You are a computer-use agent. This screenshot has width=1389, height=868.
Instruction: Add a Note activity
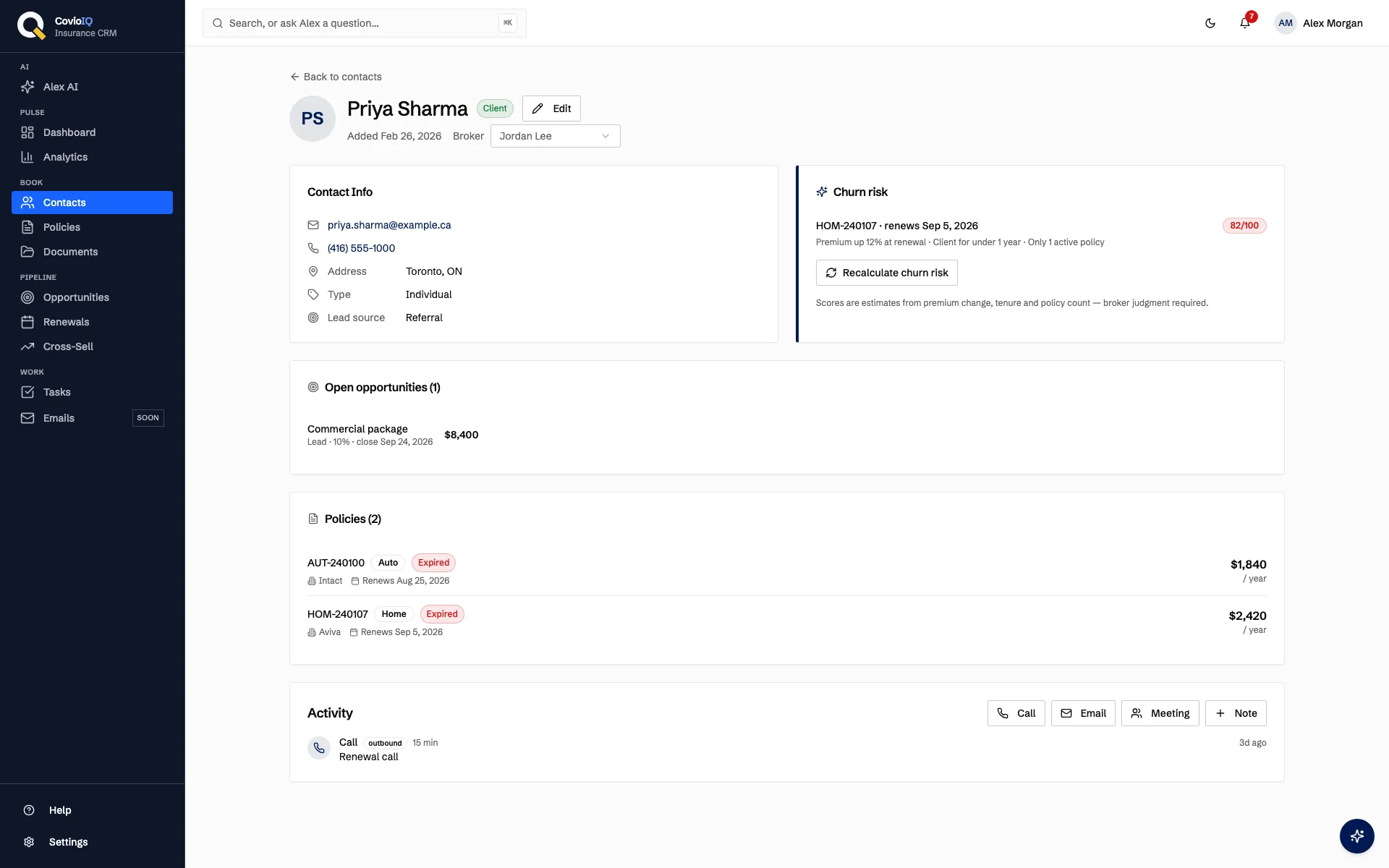[1236, 713]
